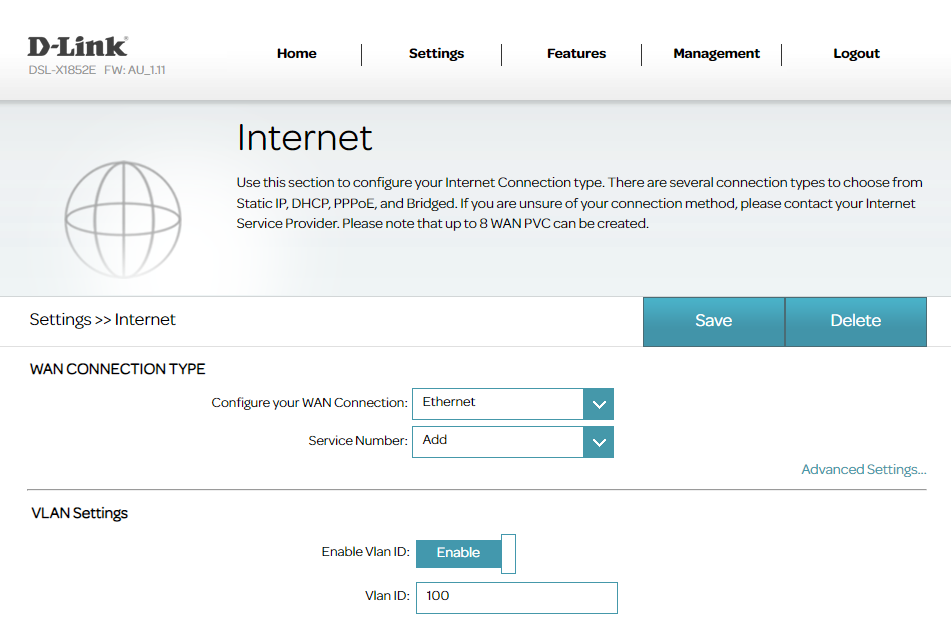Log out via the Logout menu item
The height and width of the screenshot is (625, 951).
(856, 53)
